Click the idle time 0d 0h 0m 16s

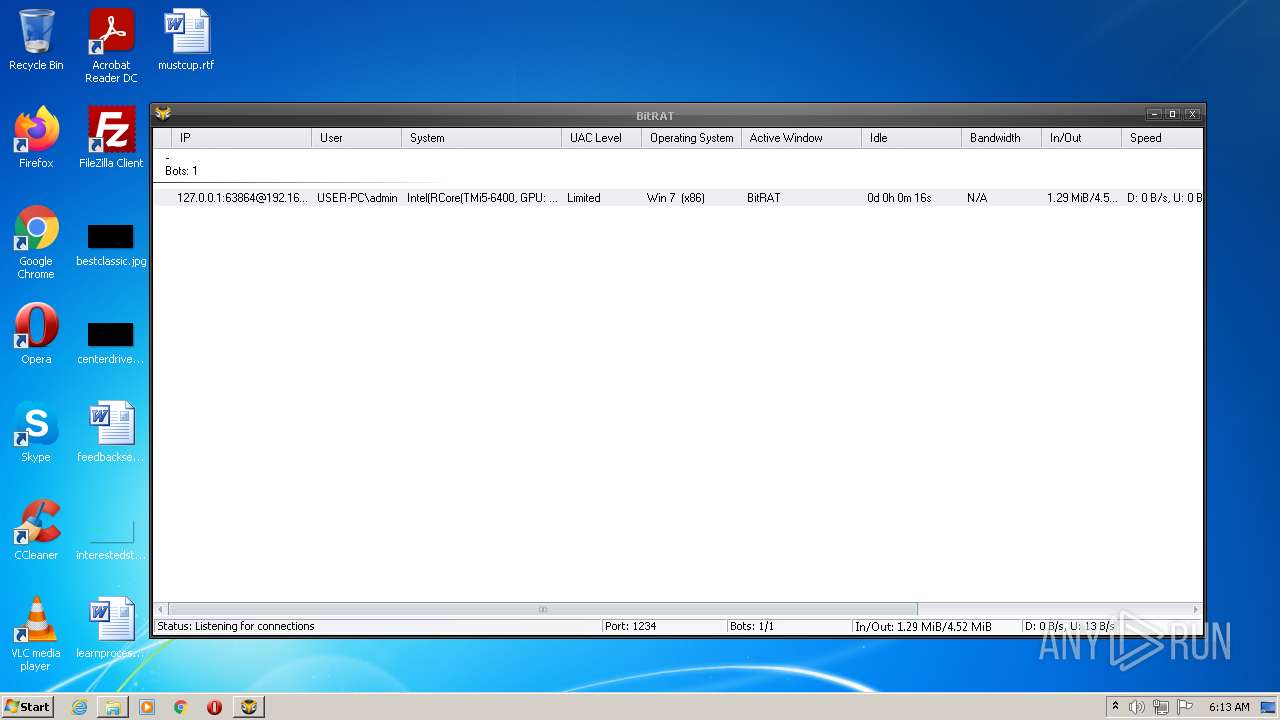coord(899,198)
